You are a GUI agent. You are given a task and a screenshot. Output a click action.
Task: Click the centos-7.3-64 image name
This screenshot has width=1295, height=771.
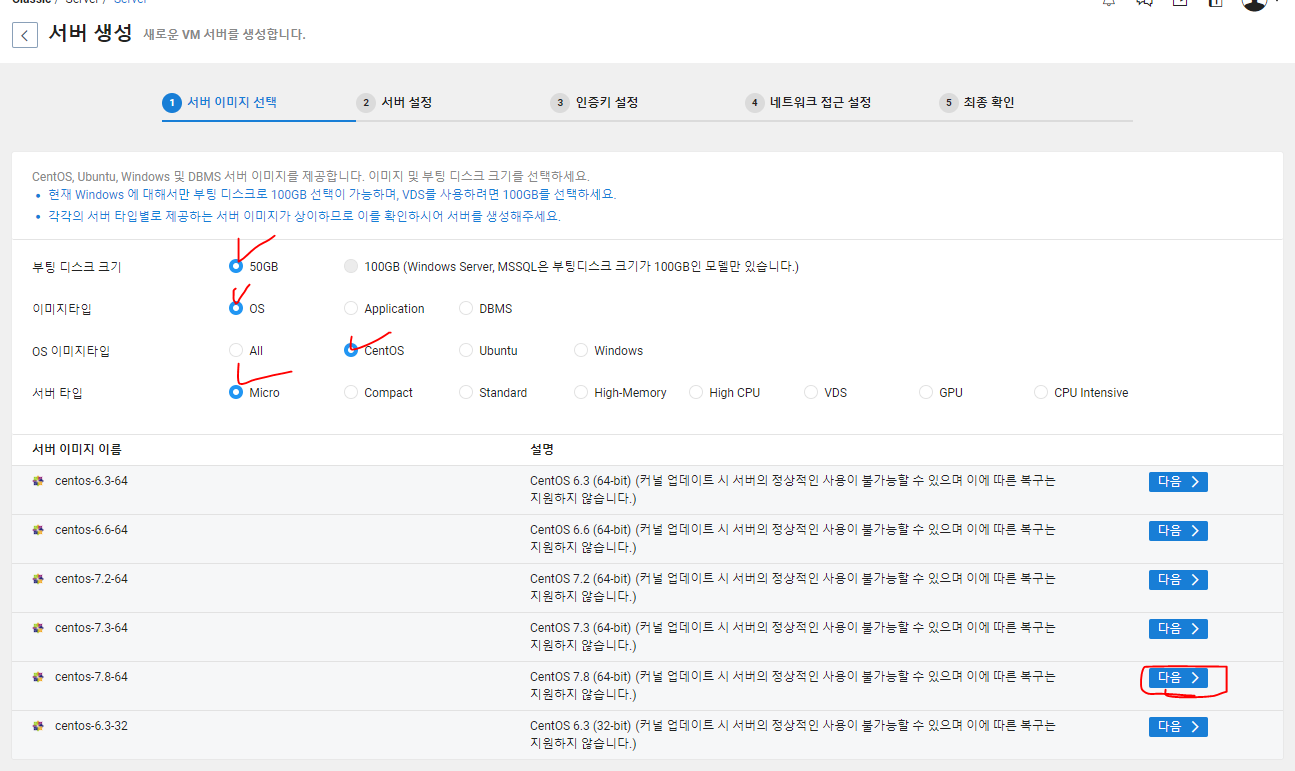coord(91,628)
